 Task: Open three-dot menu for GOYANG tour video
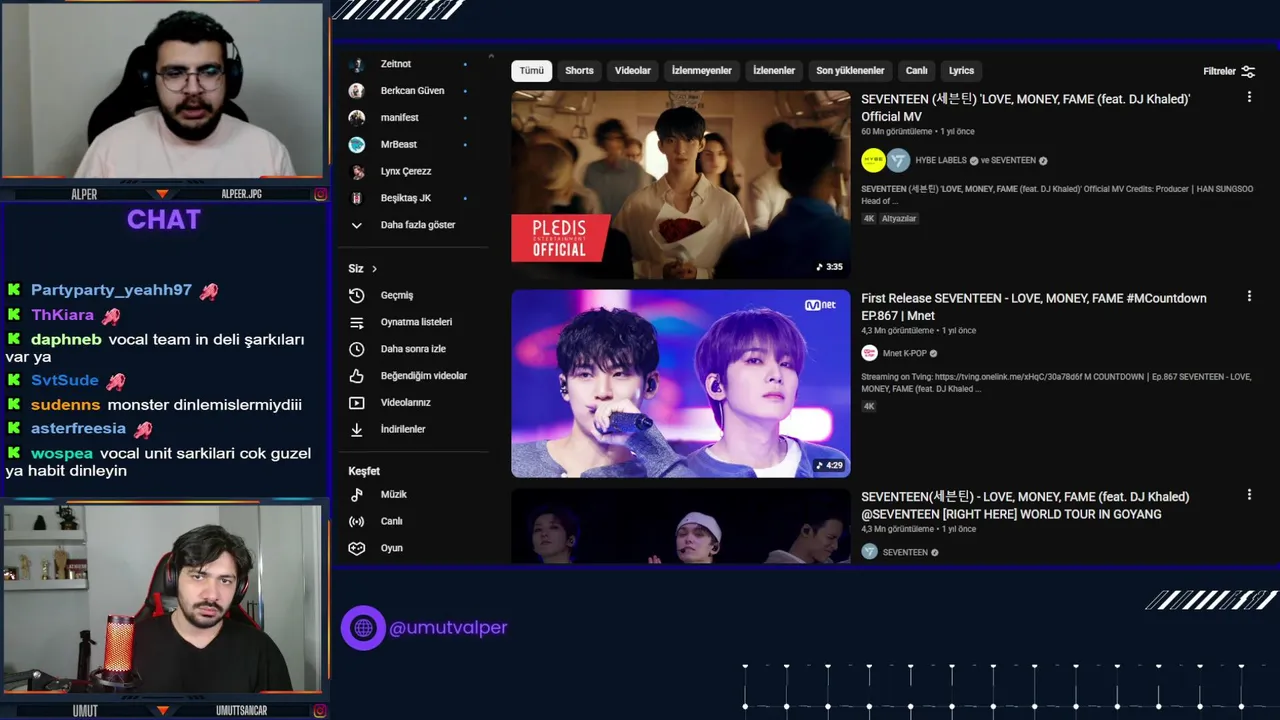tap(1249, 494)
